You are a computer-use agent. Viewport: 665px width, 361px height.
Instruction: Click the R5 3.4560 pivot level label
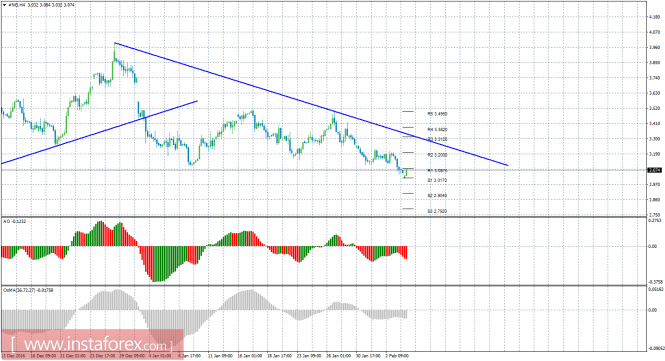tap(437, 114)
